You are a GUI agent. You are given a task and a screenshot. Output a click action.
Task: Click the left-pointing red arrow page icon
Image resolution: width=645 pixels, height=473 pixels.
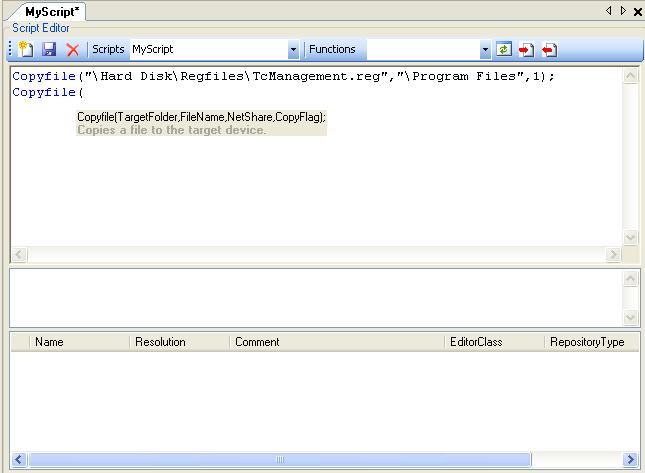click(549, 50)
